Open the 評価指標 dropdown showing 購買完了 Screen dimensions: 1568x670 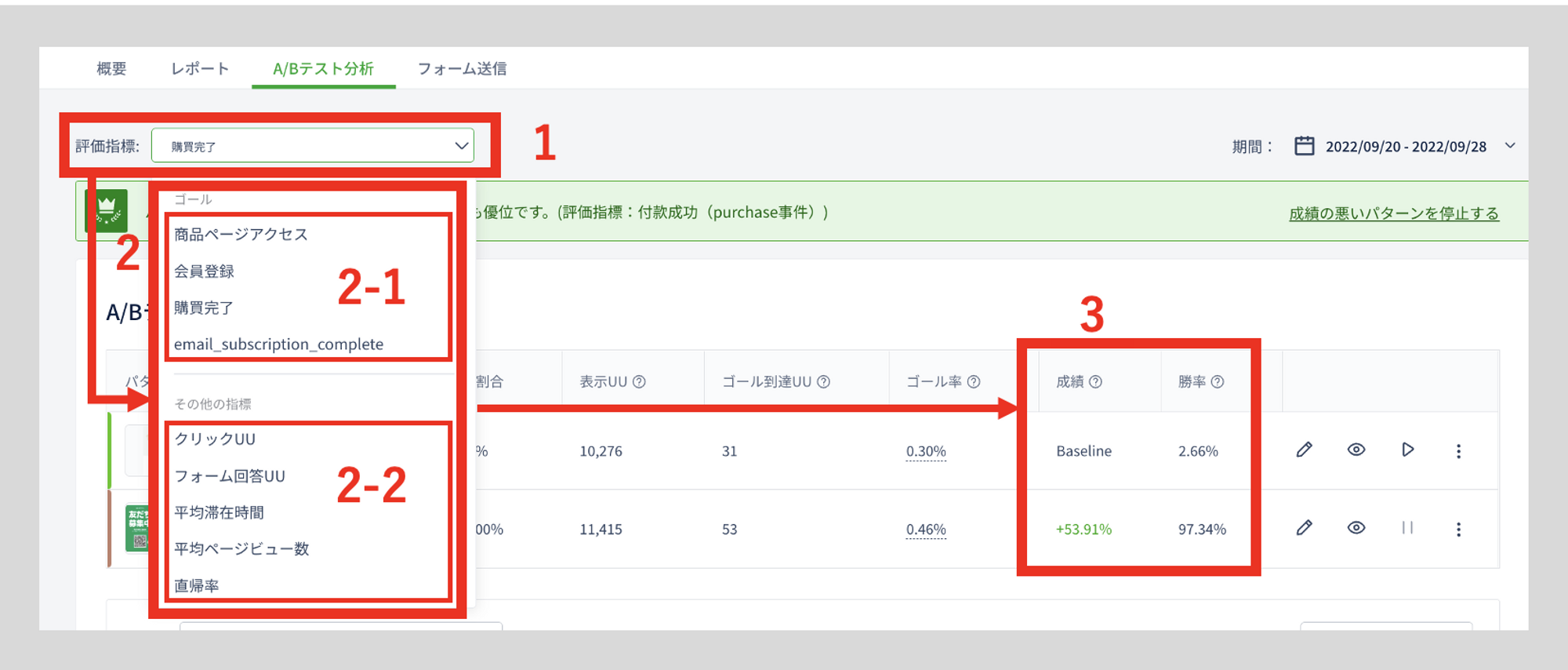(x=312, y=146)
